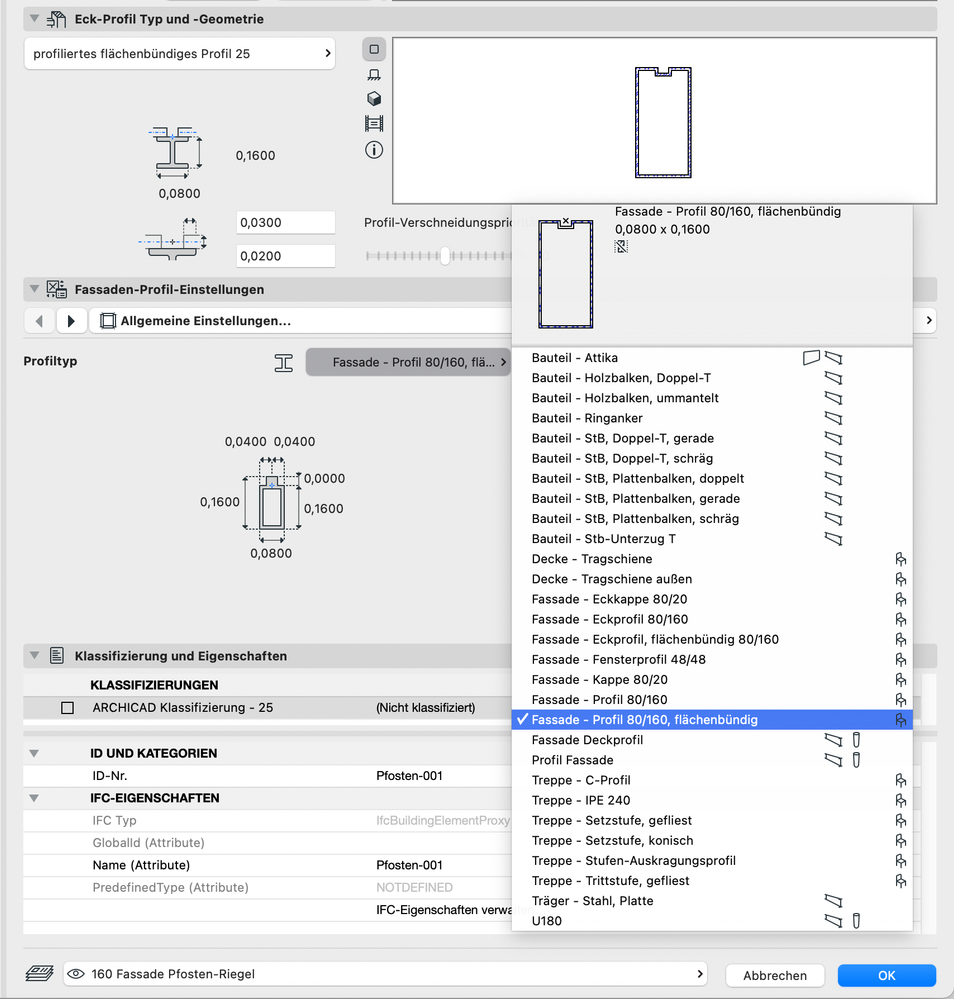Go to next settings page arrow
Screen dimensions: 954x999
(71, 320)
